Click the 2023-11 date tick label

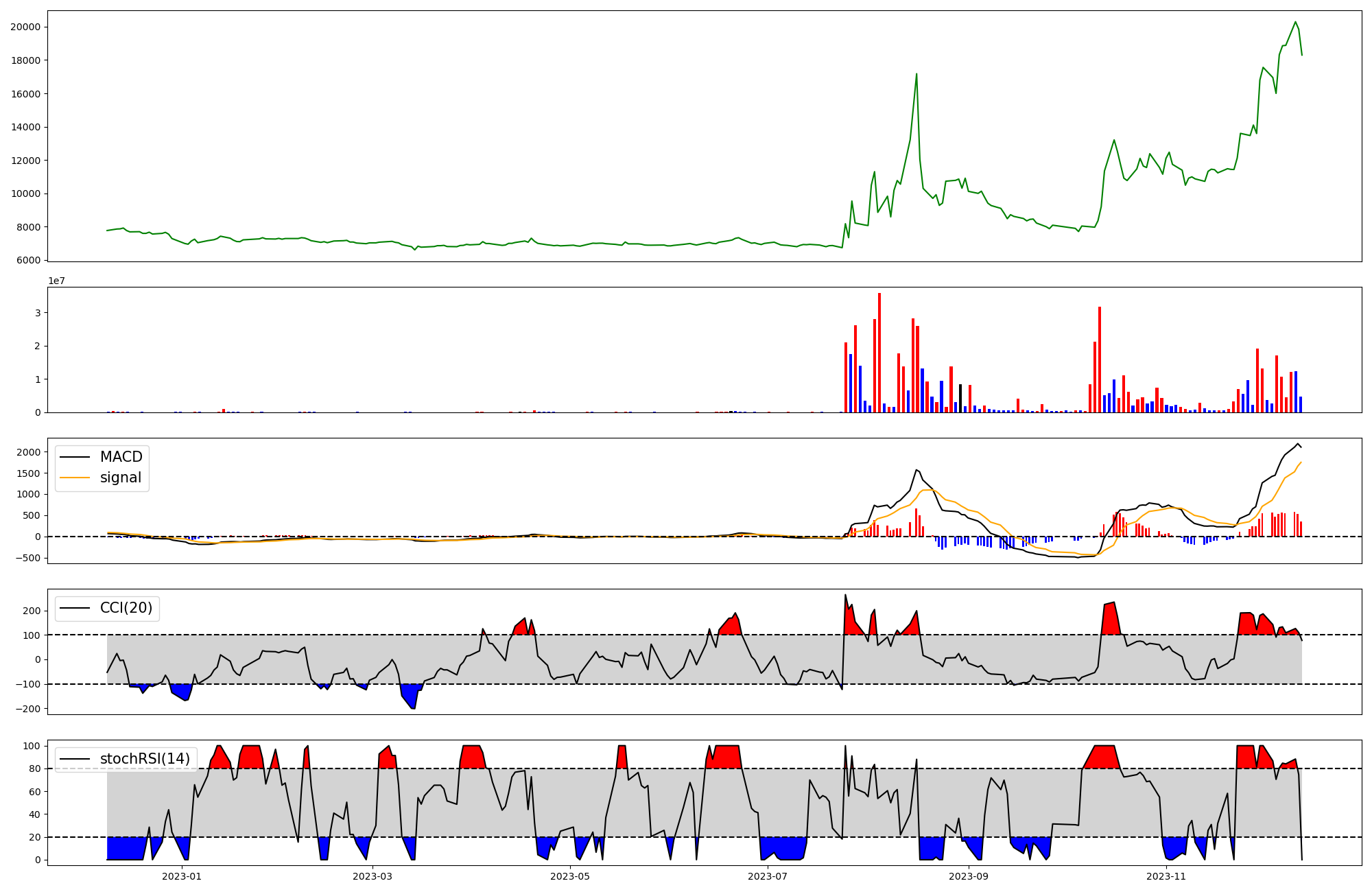point(1166,876)
